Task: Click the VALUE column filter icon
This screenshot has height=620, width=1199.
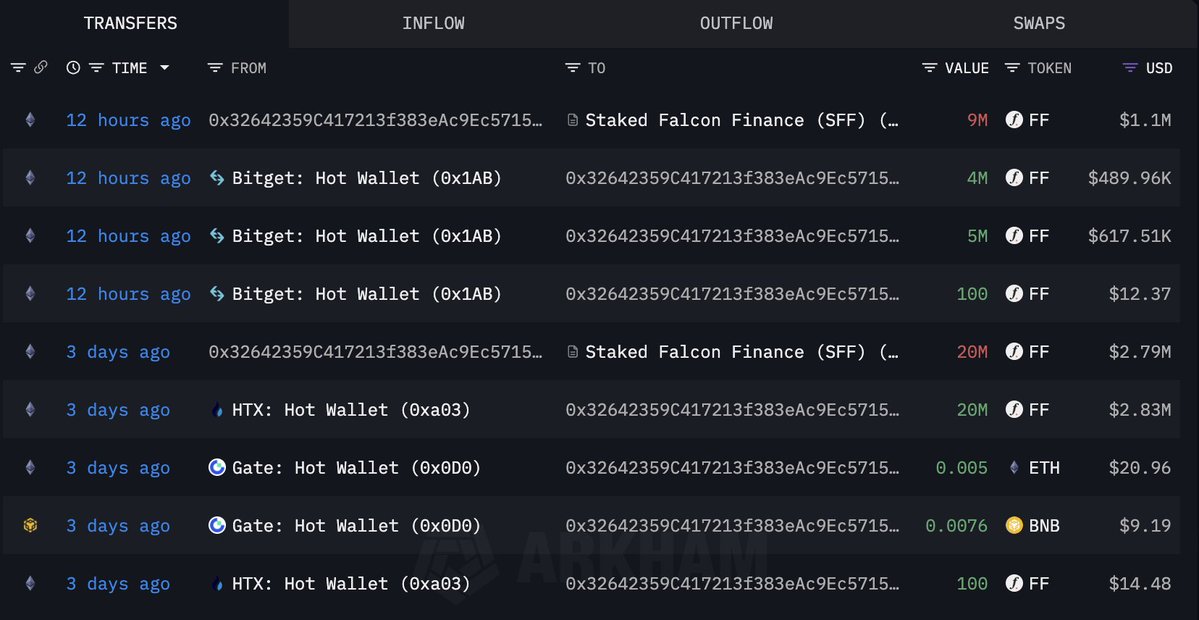Action: (930, 68)
